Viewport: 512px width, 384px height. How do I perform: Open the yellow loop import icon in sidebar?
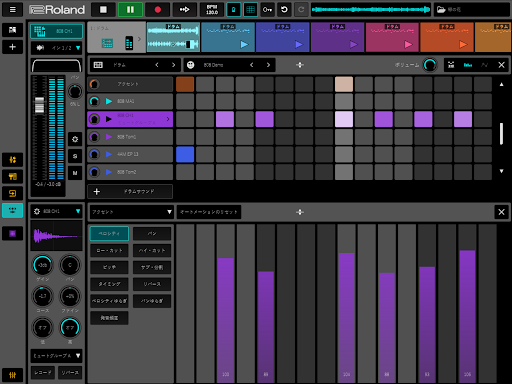[x=12, y=193]
